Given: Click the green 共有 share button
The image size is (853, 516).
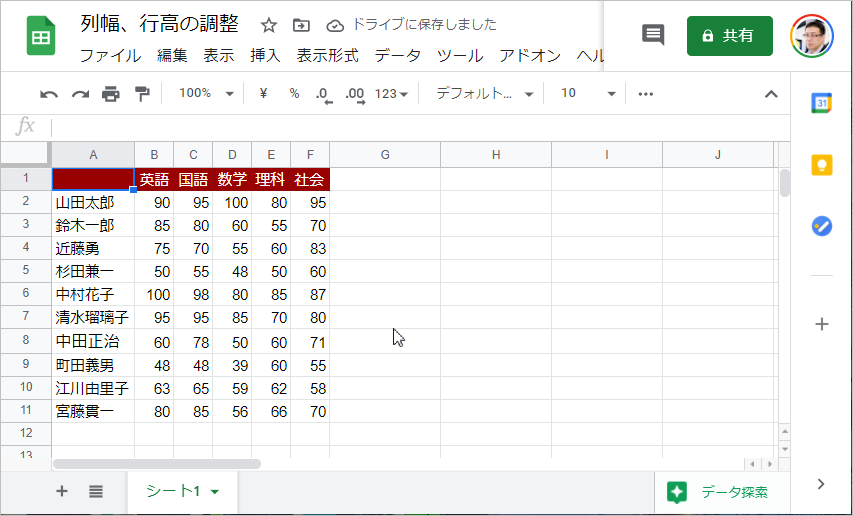Looking at the screenshot, I should click(730, 36).
